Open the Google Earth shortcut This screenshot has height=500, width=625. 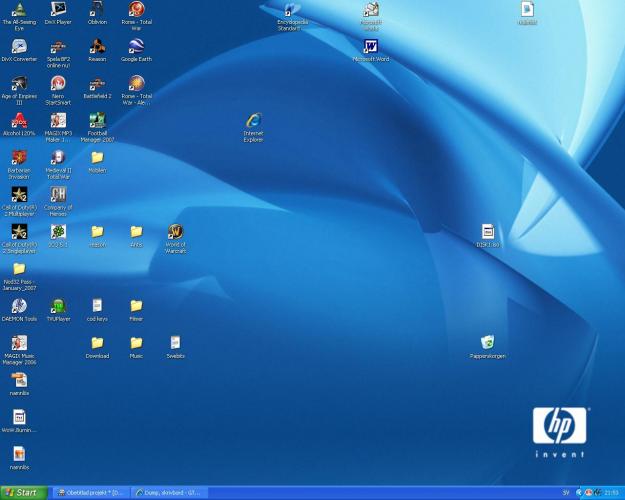(136, 47)
